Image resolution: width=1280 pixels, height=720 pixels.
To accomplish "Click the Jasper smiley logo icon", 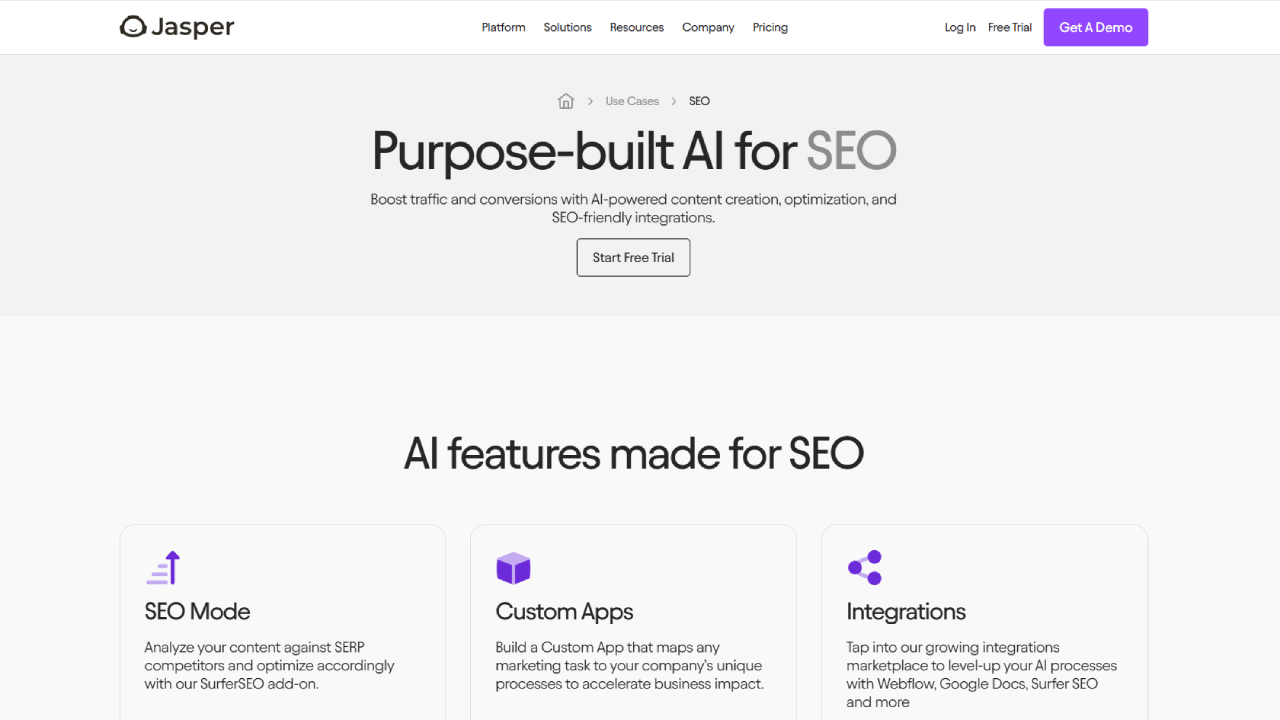I will [x=133, y=27].
